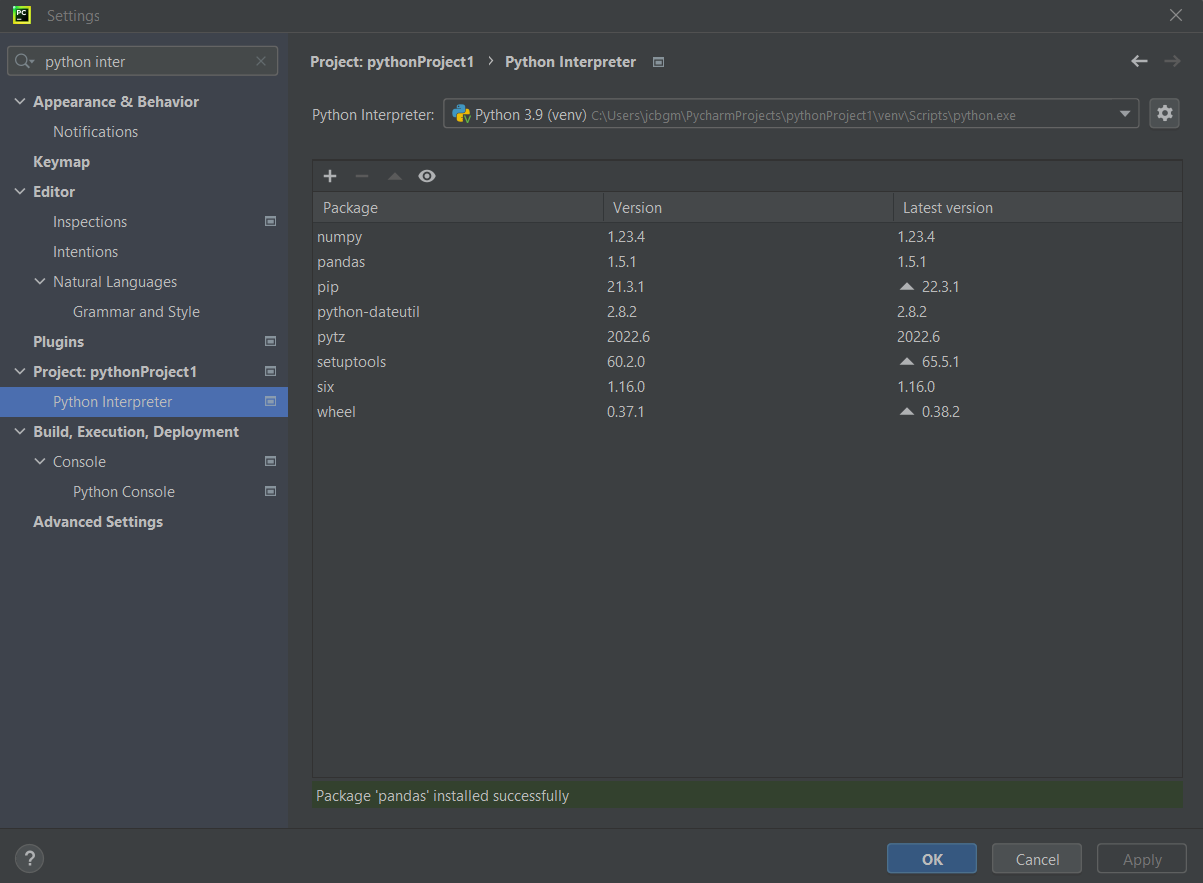This screenshot has height=883, width=1203.
Task: Click version 60.2.0 of setuptools
Action: pos(626,362)
